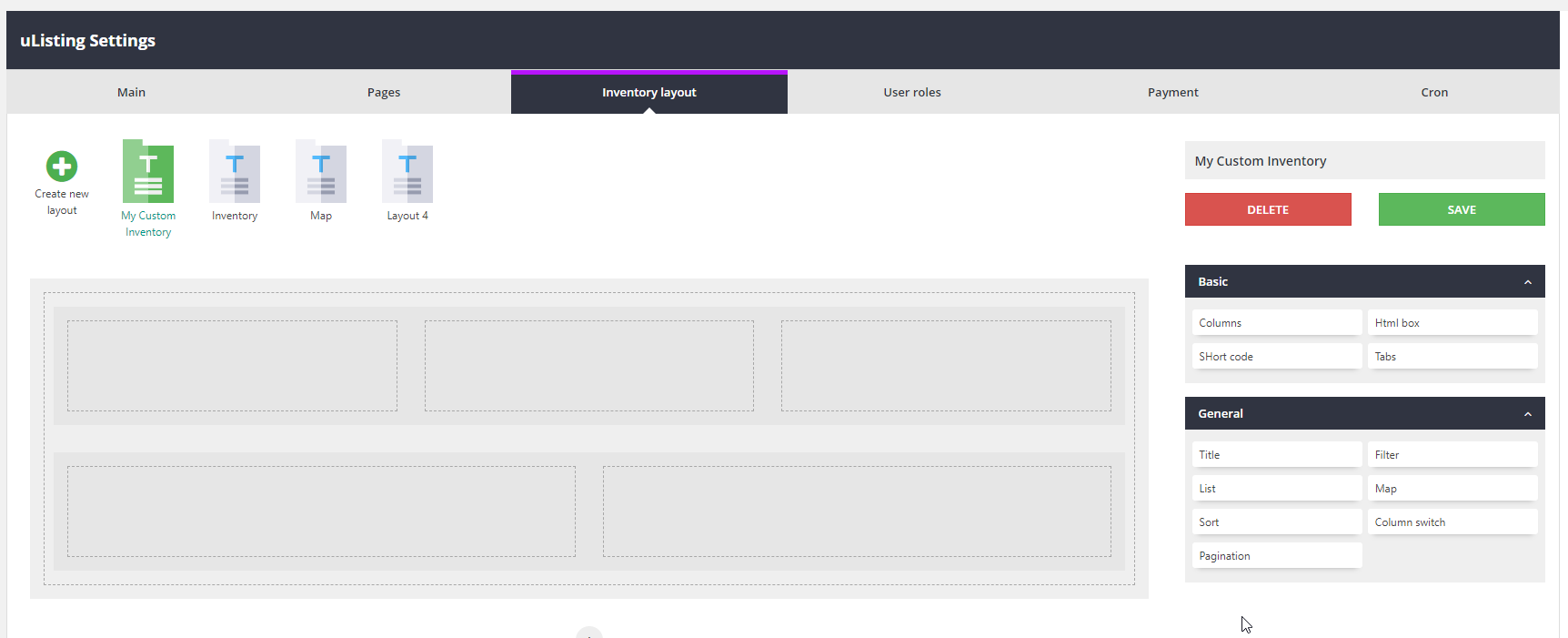Collapse the General panel chevron

coord(1527,414)
